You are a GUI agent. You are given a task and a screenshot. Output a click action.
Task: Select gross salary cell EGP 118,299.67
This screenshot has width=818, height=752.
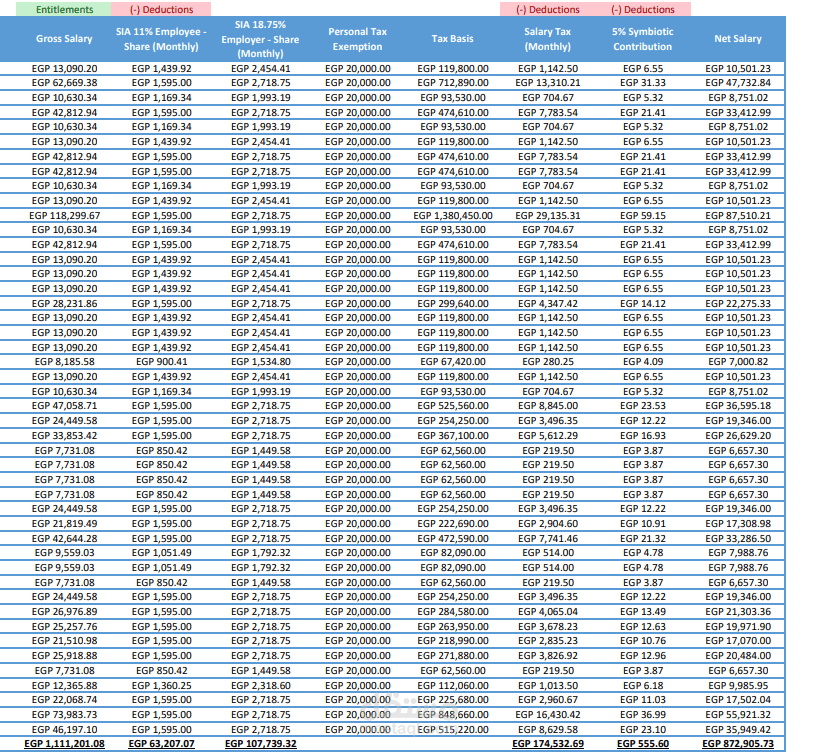(64, 216)
